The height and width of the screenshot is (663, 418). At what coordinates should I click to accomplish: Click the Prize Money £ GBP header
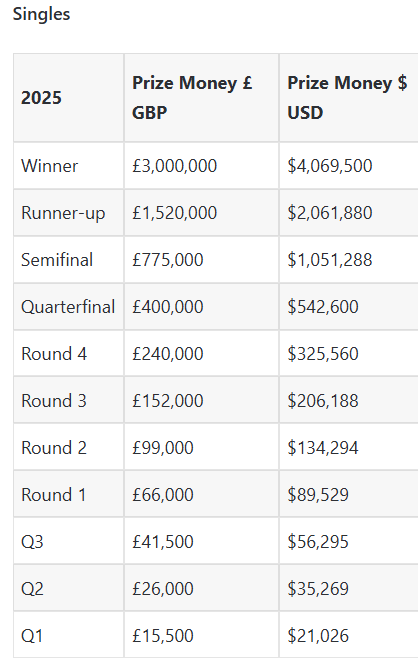click(x=192, y=98)
